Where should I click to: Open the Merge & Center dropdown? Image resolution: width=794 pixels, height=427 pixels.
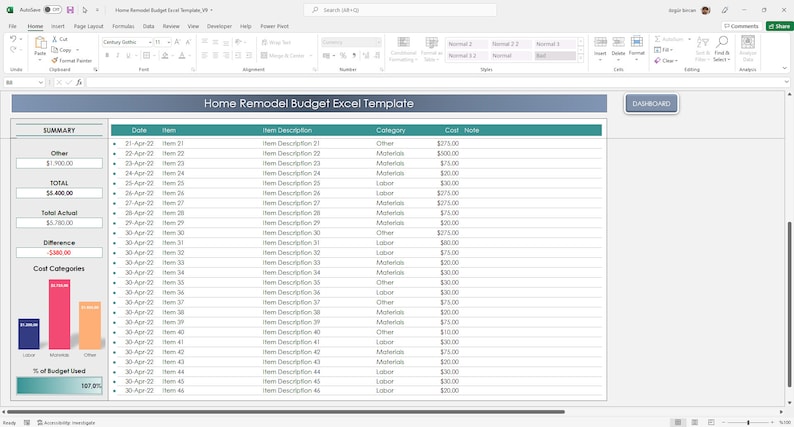click(x=310, y=56)
